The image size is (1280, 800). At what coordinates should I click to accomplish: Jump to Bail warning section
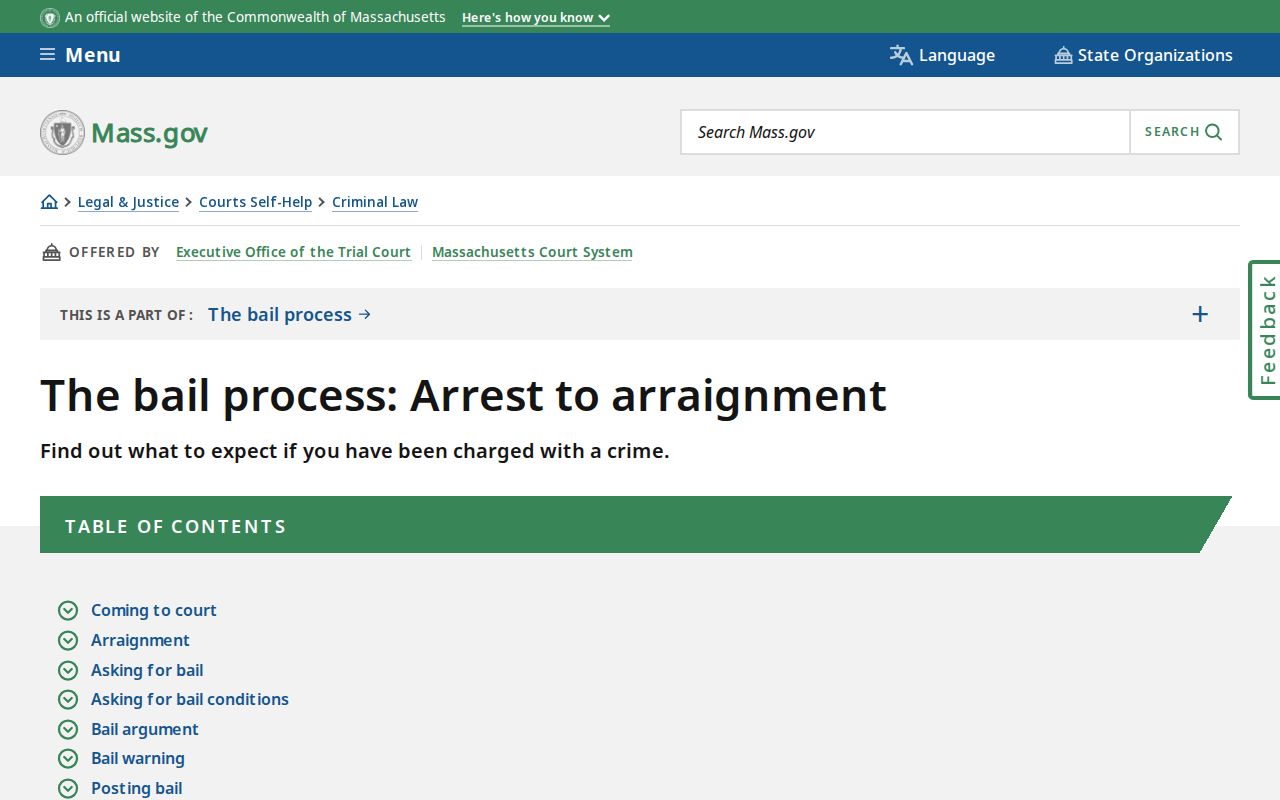coord(138,758)
